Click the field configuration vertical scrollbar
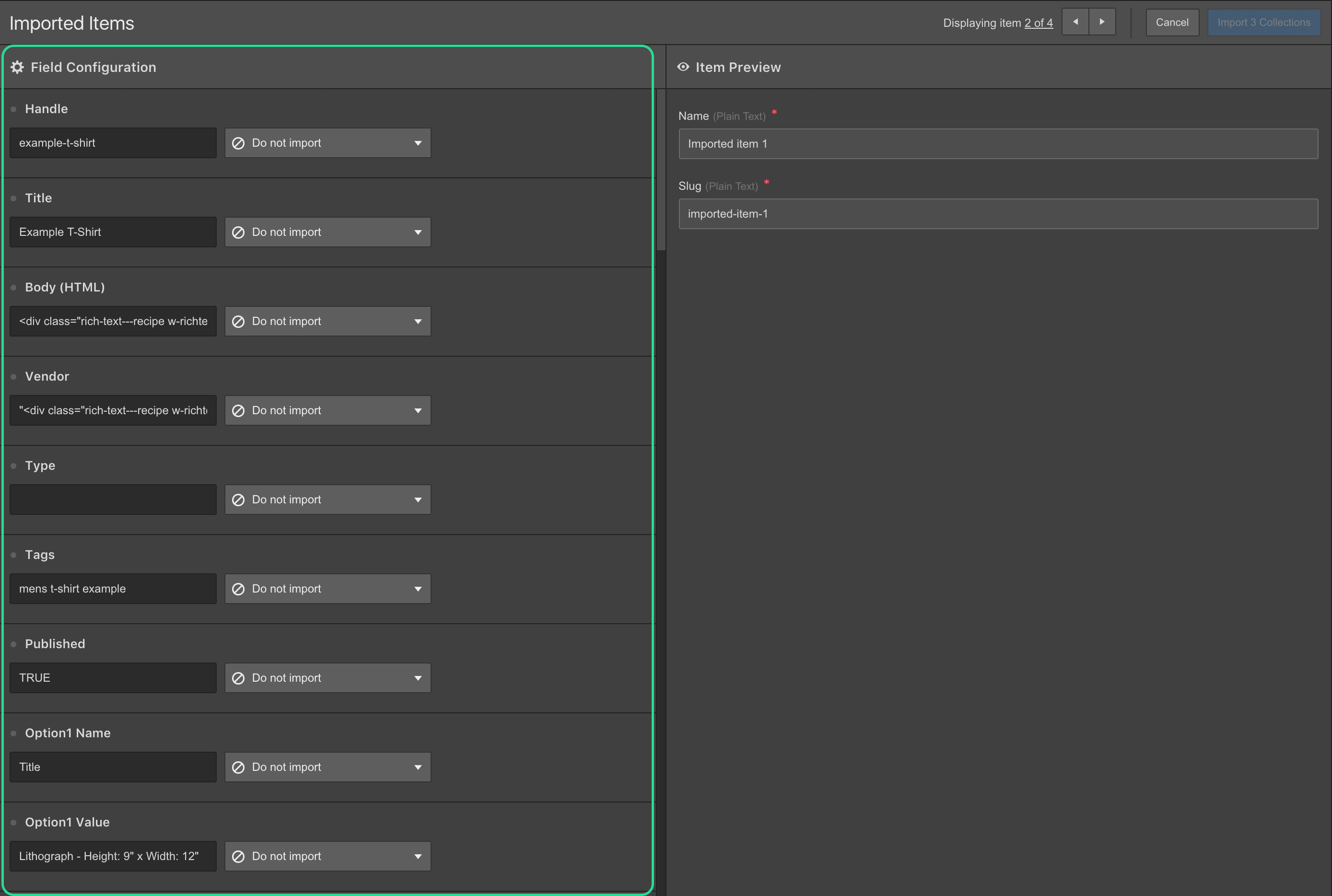The height and width of the screenshot is (896, 1332). pos(661,170)
